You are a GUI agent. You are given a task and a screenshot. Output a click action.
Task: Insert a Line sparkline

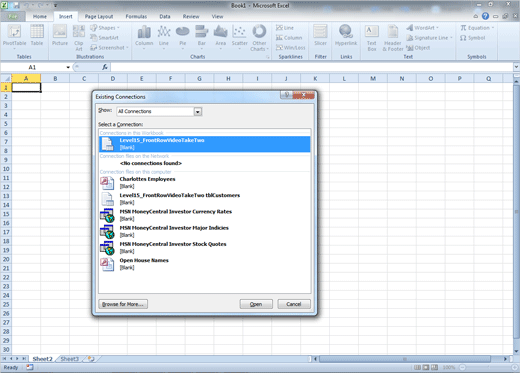pyautogui.click(x=285, y=28)
